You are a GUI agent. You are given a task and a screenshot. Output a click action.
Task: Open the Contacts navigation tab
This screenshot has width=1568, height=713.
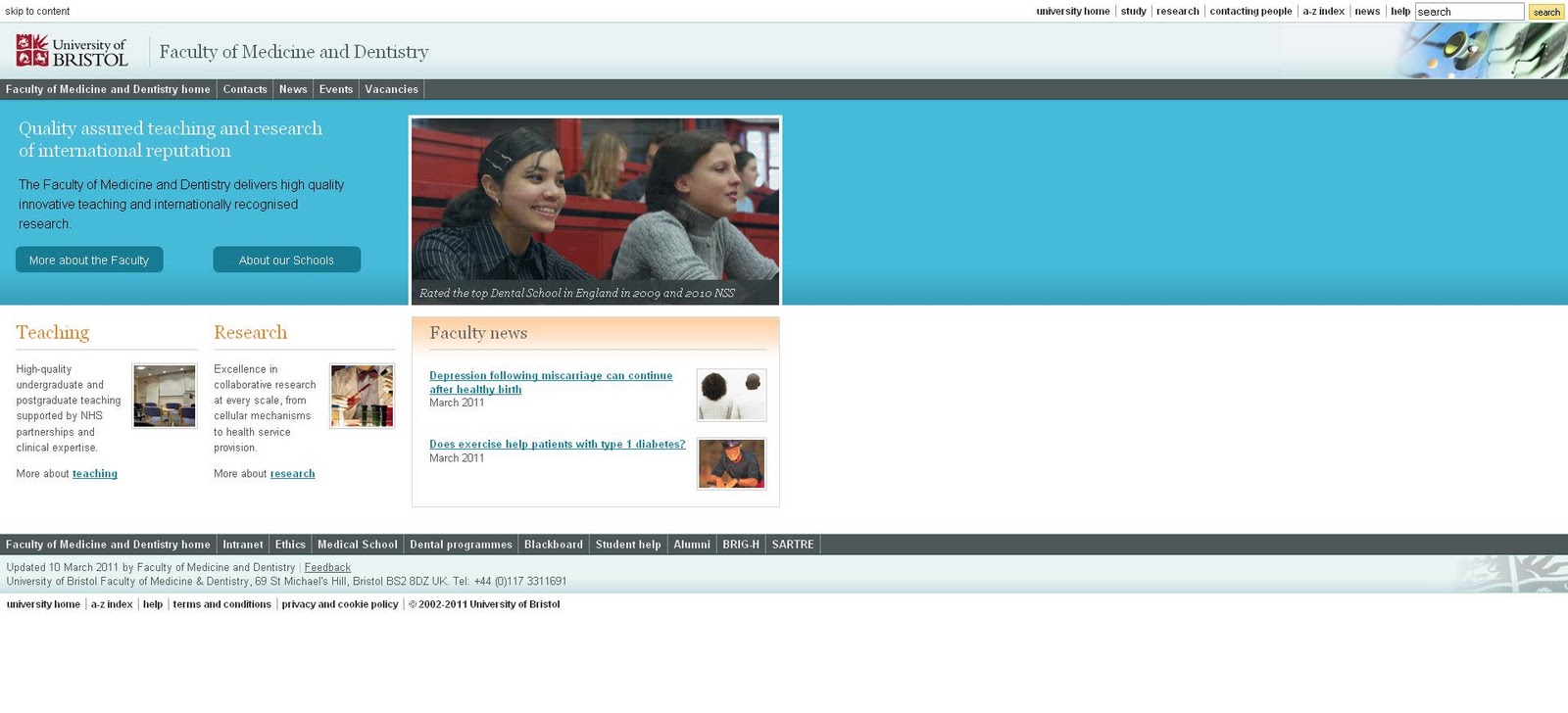coord(245,89)
